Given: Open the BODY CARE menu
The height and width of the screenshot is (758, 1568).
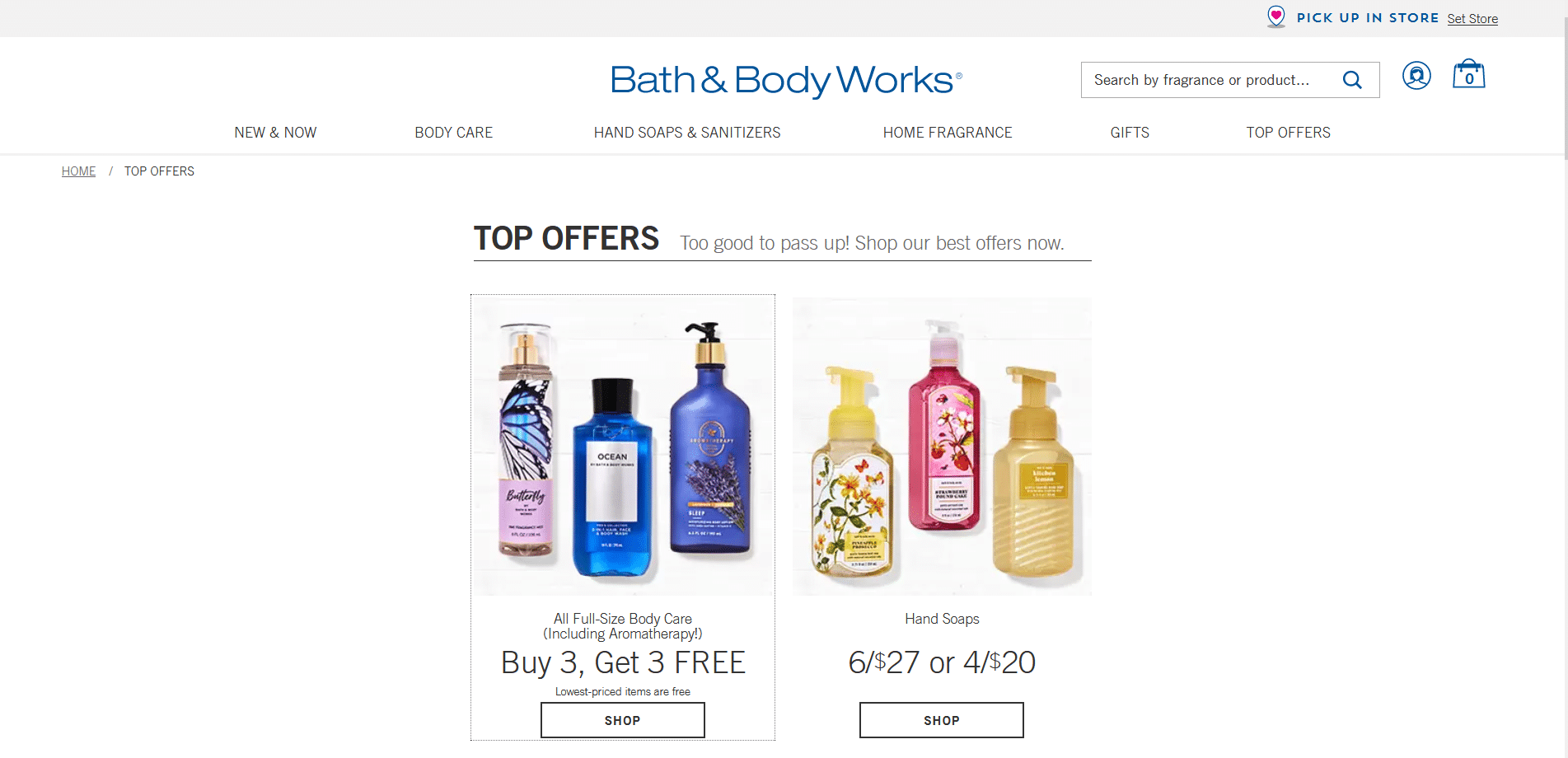Looking at the screenshot, I should tap(454, 133).
